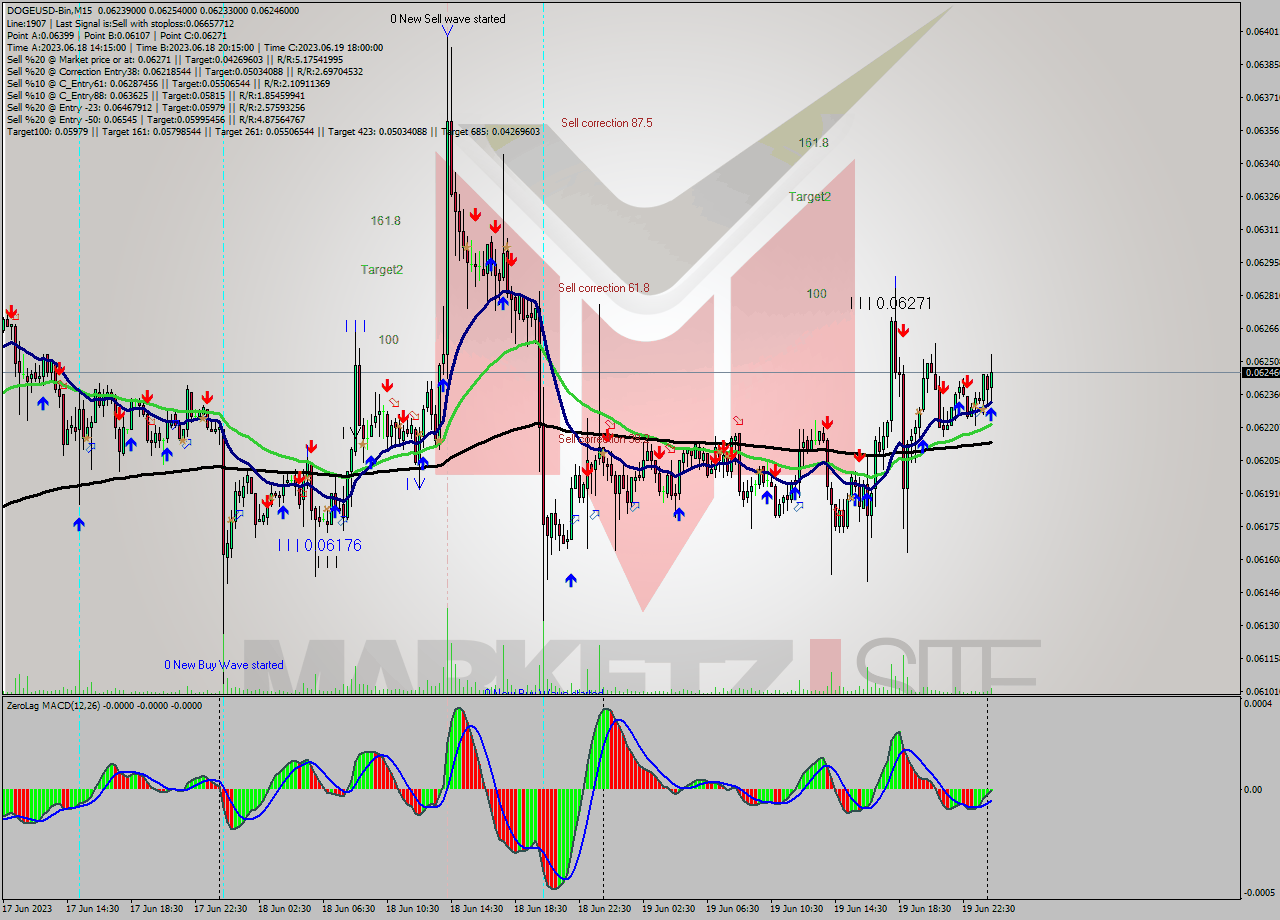Click the '17 Jun 18:30' time axis label

click(x=157, y=909)
